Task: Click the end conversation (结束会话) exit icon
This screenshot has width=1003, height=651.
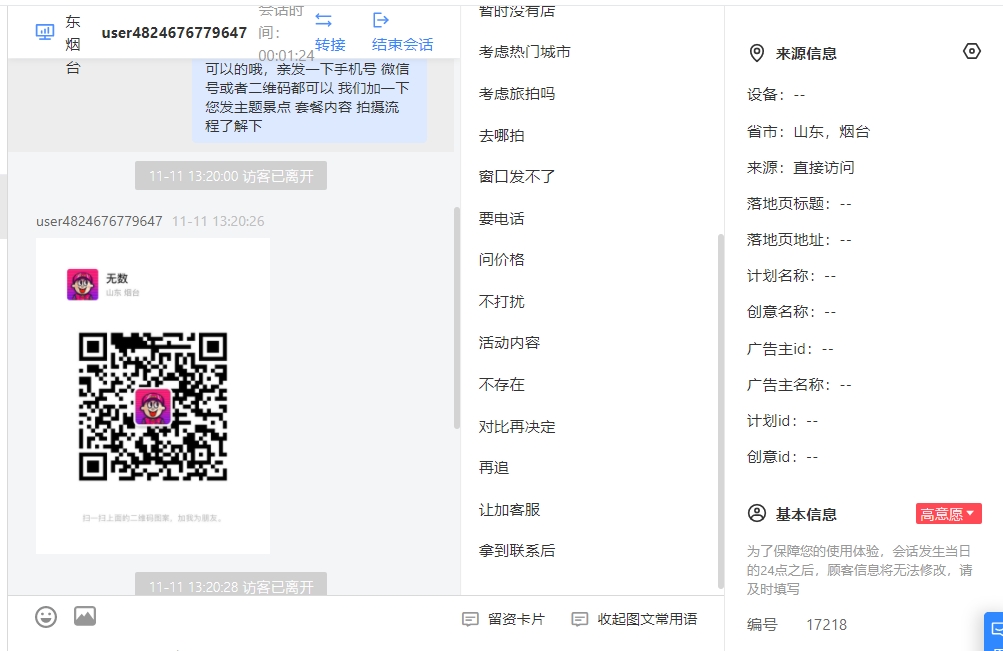Action: coord(381,20)
